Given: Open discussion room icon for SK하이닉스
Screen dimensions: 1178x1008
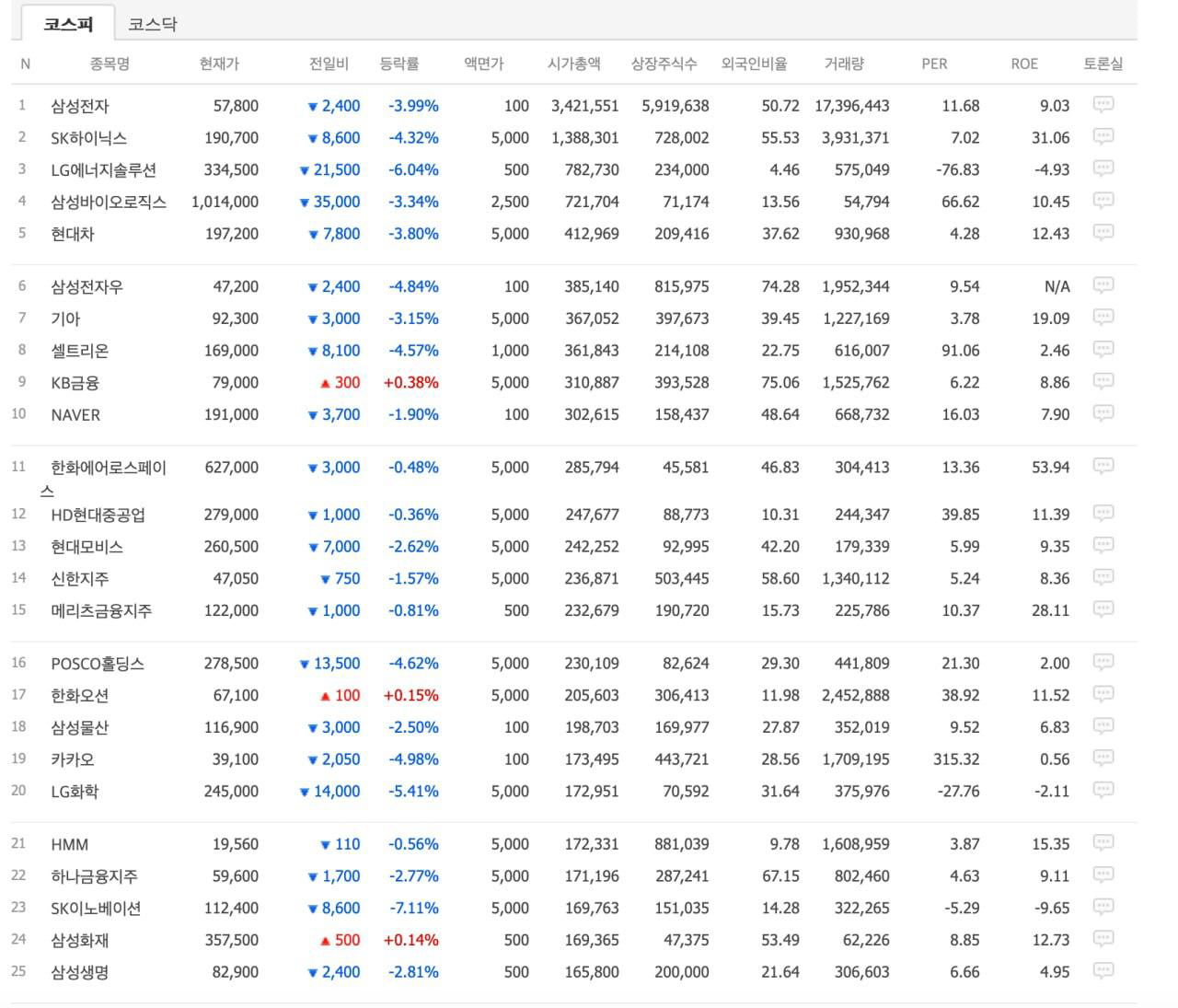Looking at the screenshot, I should [1103, 136].
